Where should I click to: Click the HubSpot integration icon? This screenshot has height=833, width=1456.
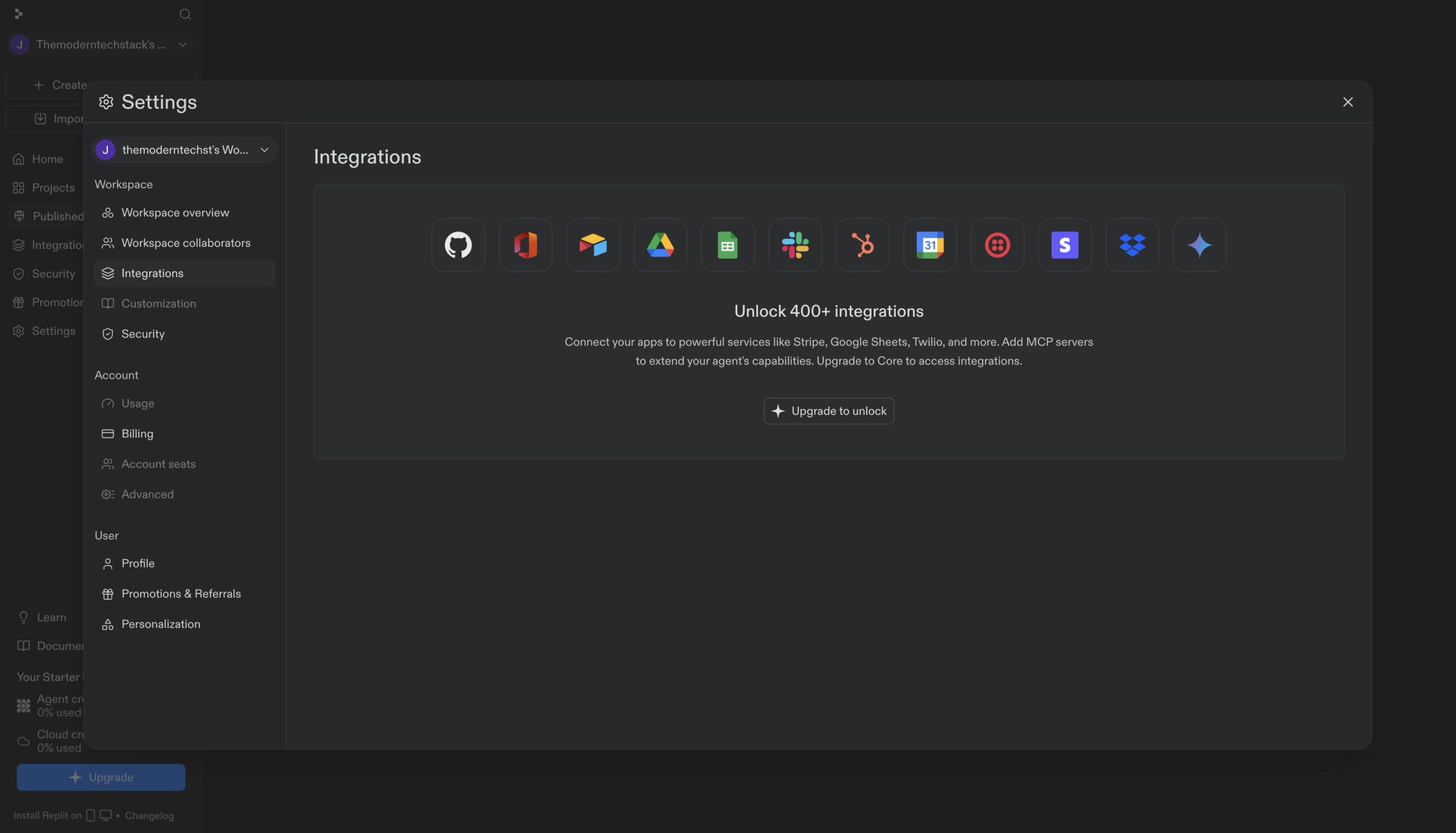[x=863, y=245]
